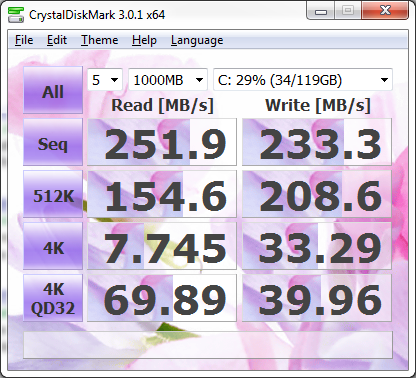Image resolution: width=416 pixels, height=378 pixels.
Task: Start the 4K QD32 benchmark test
Action: pyautogui.click(x=53, y=298)
